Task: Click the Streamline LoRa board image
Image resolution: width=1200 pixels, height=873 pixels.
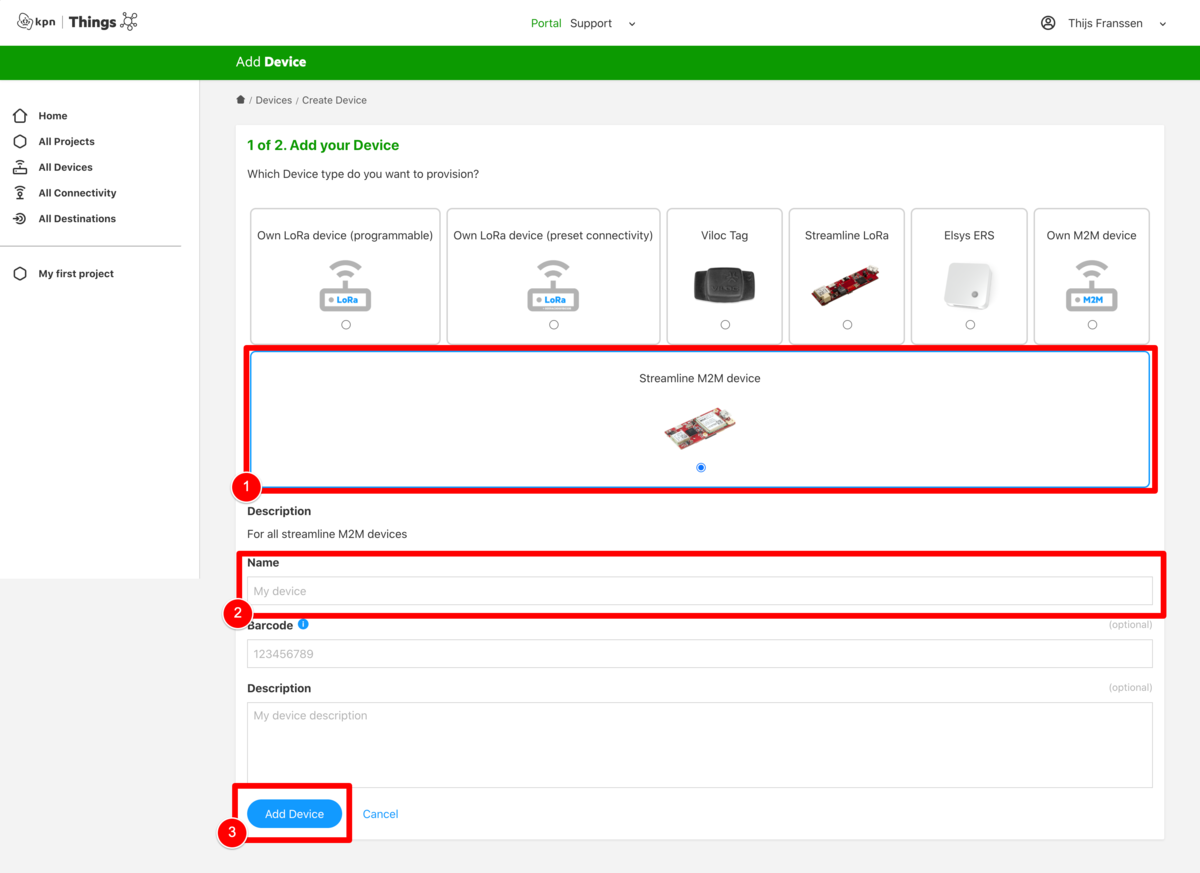Action: [847, 286]
